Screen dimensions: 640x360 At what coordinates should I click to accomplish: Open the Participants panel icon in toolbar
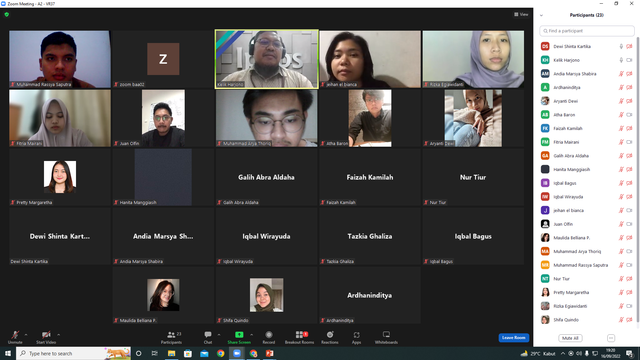click(x=171, y=335)
